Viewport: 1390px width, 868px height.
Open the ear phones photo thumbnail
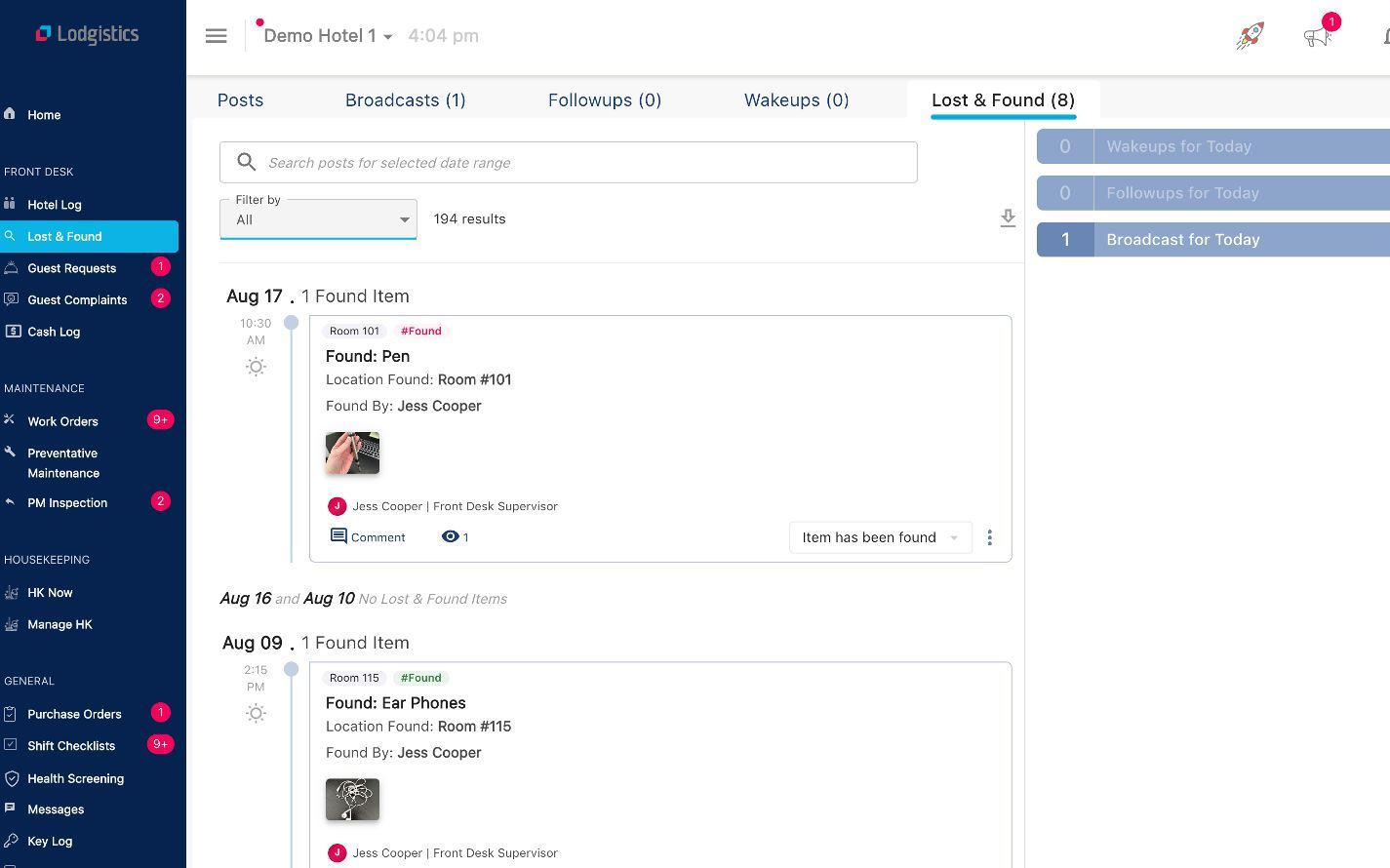point(352,800)
